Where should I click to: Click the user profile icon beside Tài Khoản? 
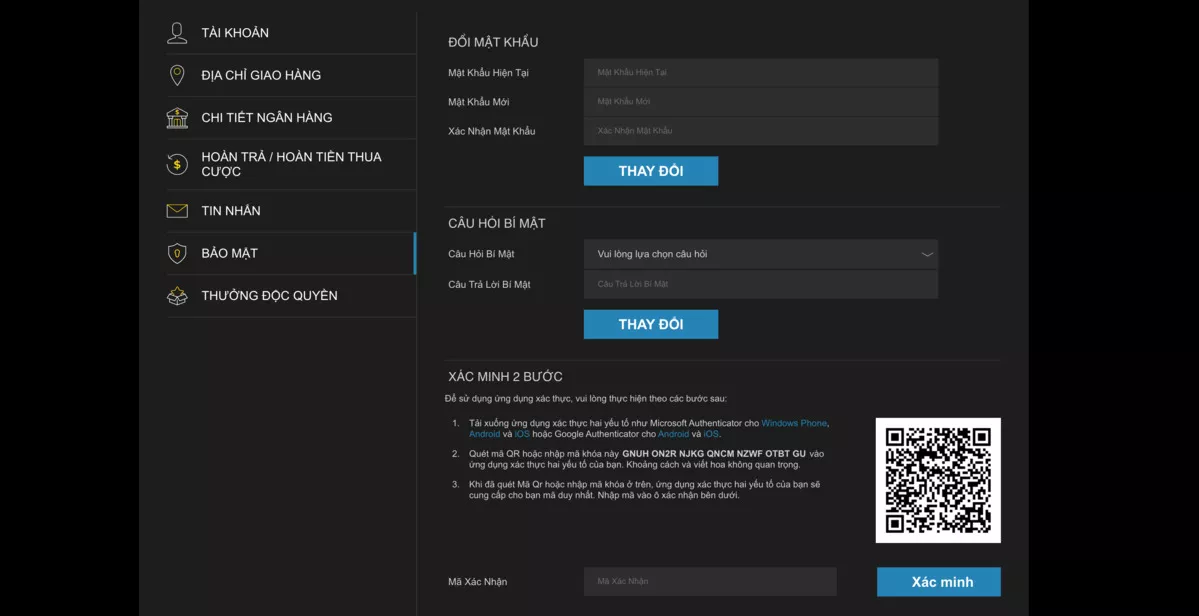[x=177, y=33]
